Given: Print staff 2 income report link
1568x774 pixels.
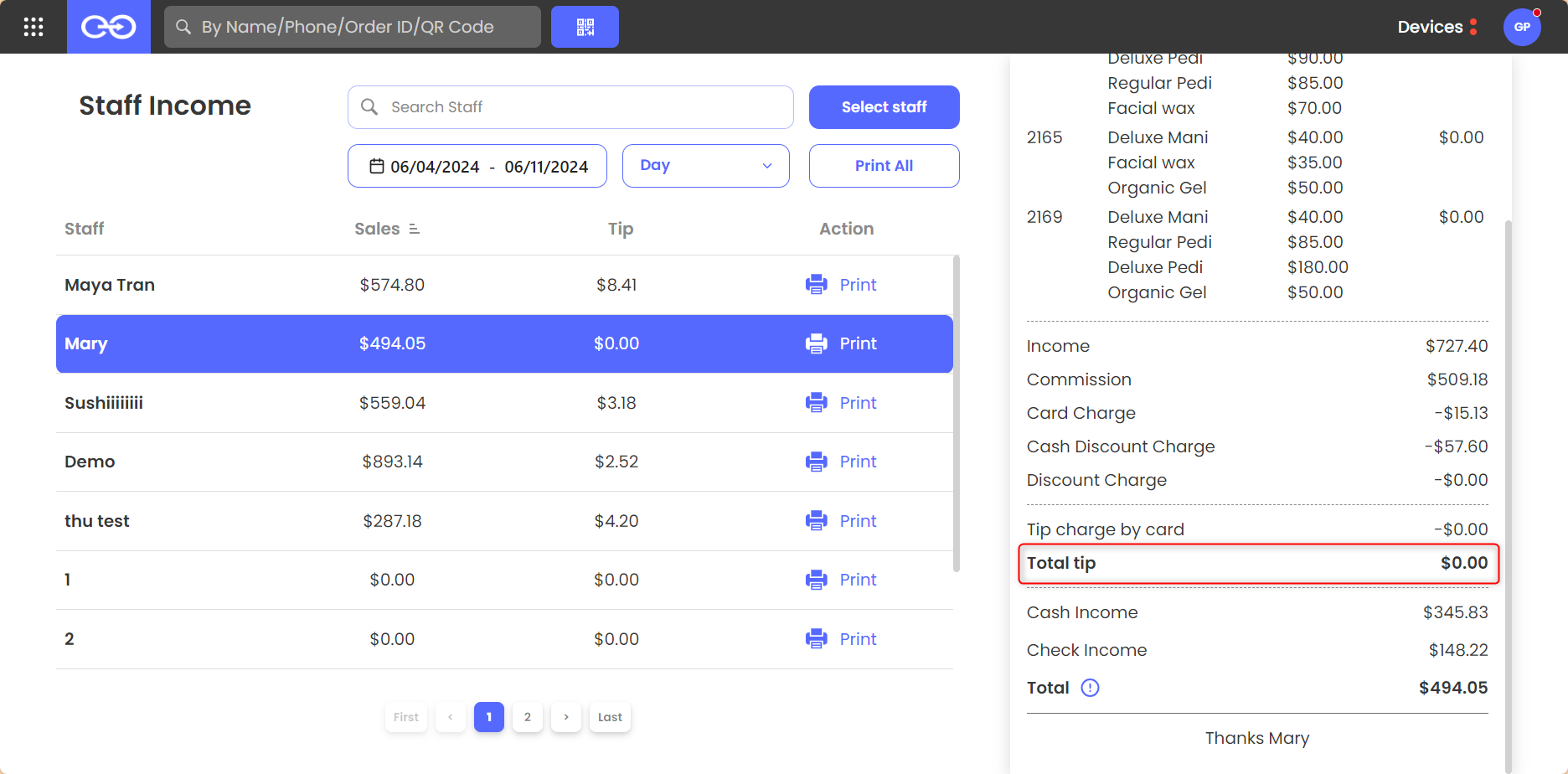Looking at the screenshot, I should click(x=858, y=639).
